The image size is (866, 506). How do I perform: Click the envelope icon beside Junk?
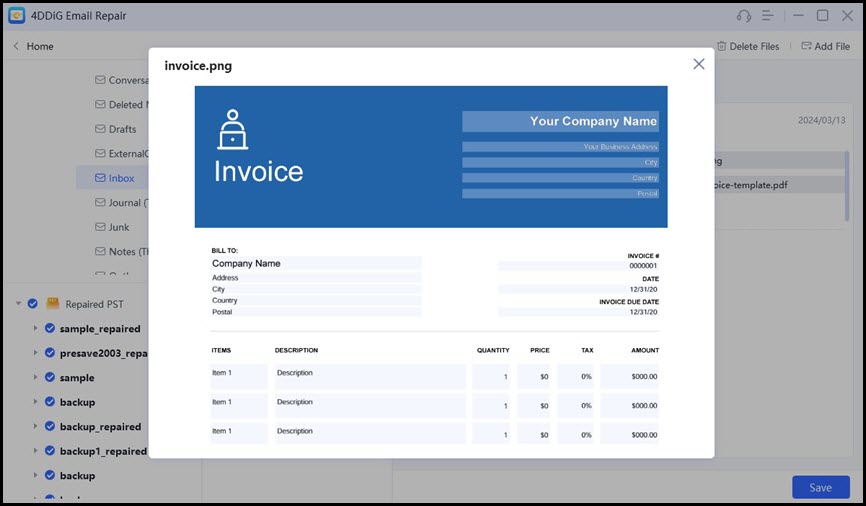point(100,226)
